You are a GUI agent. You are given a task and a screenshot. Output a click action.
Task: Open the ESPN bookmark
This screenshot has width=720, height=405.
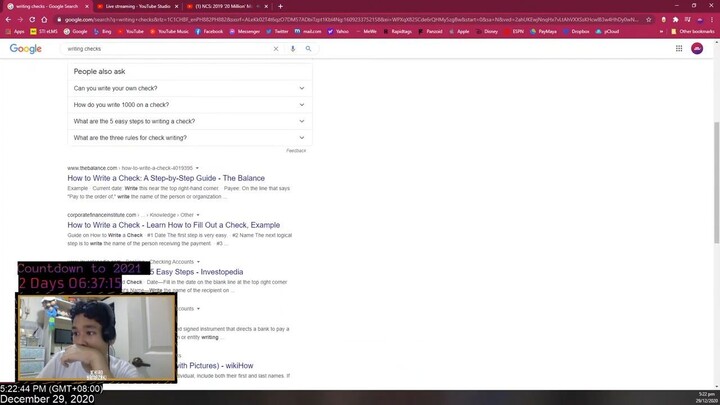pyautogui.click(x=514, y=32)
